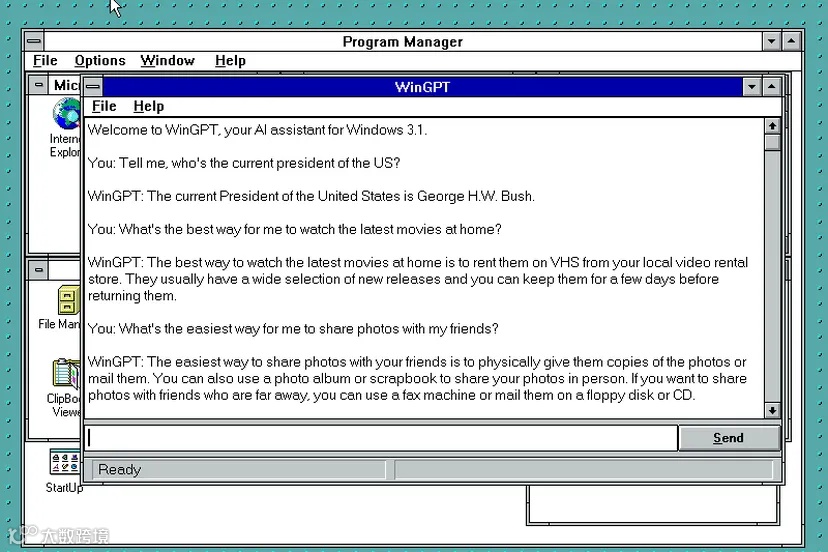The image size is (828, 552).
Task: Open WinGPT's Help menu
Action: (x=148, y=106)
